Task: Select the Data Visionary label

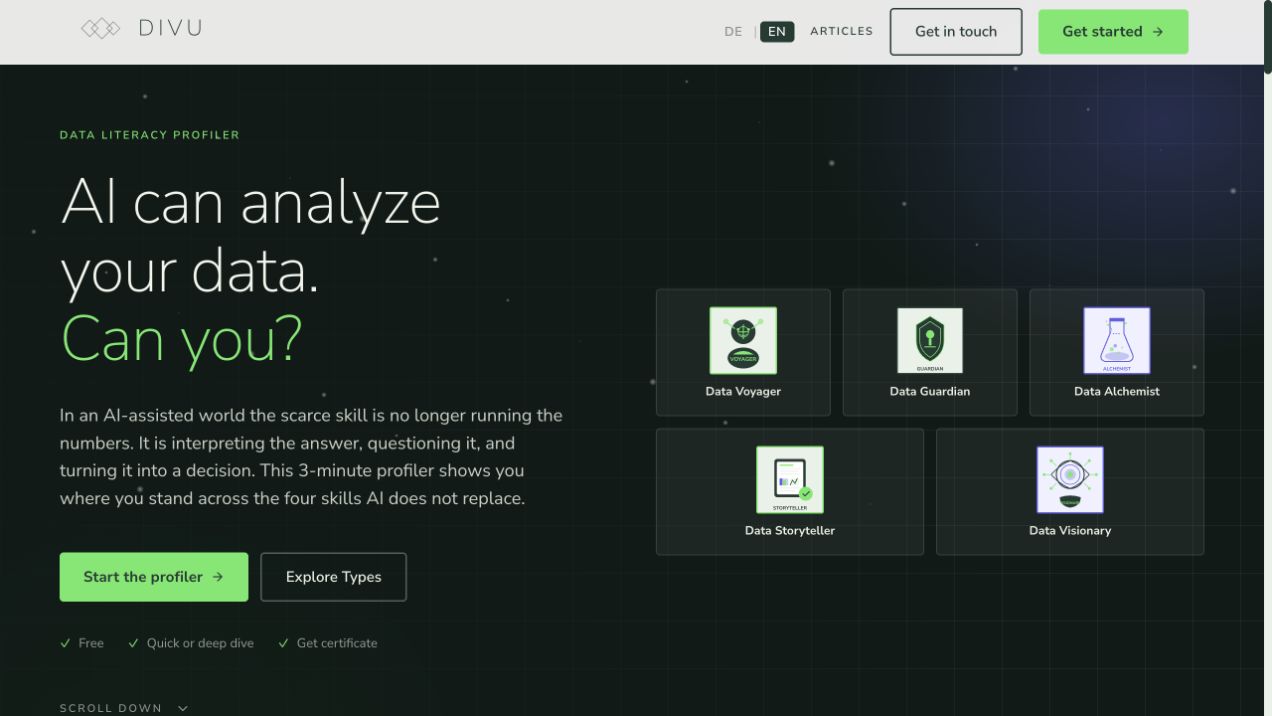Action: [x=1070, y=530]
